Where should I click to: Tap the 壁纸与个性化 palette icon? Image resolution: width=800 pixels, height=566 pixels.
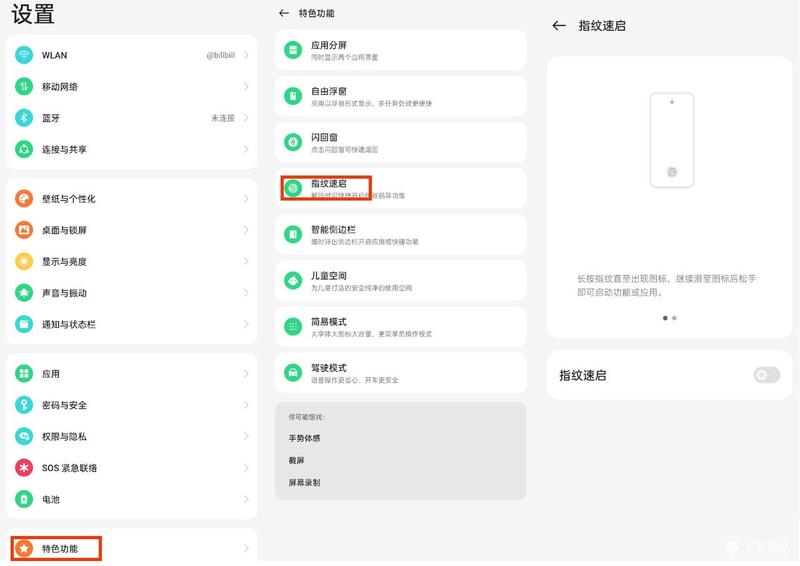point(24,199)
